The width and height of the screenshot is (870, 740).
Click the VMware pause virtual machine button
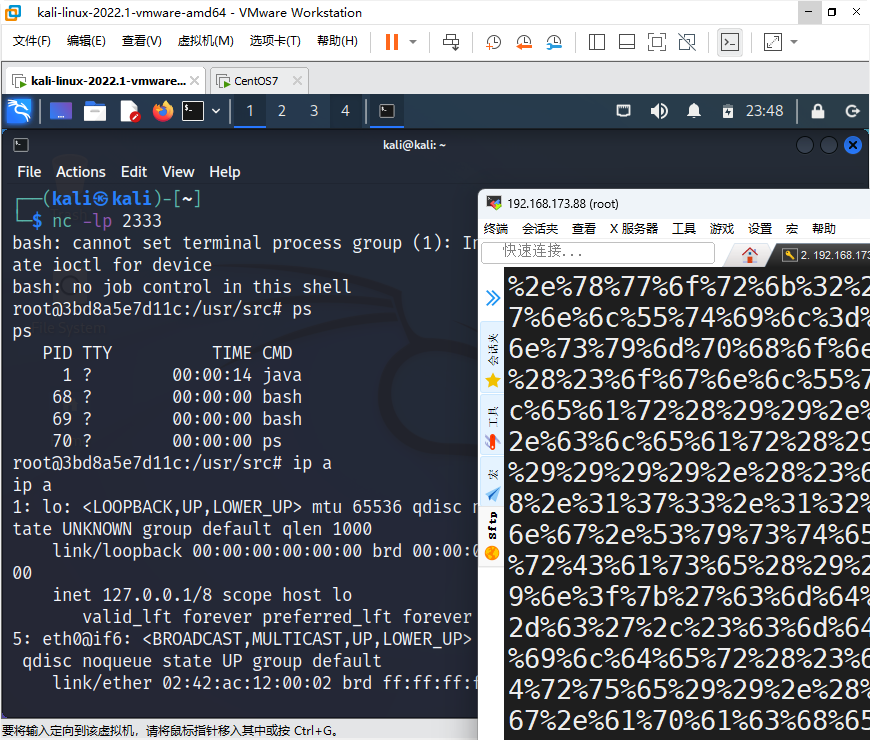[391, 42]
